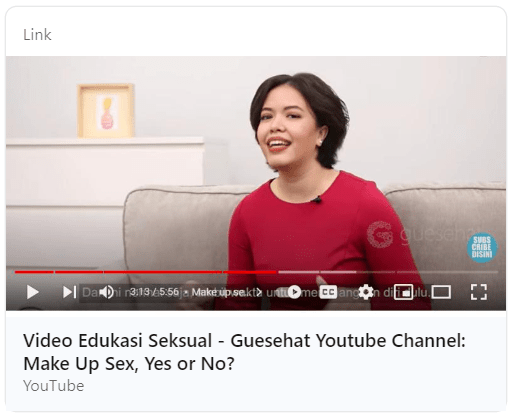Toggle autoplay switch in player controls
The width and height of the screenshot is (511, 415).
(289, 292)
